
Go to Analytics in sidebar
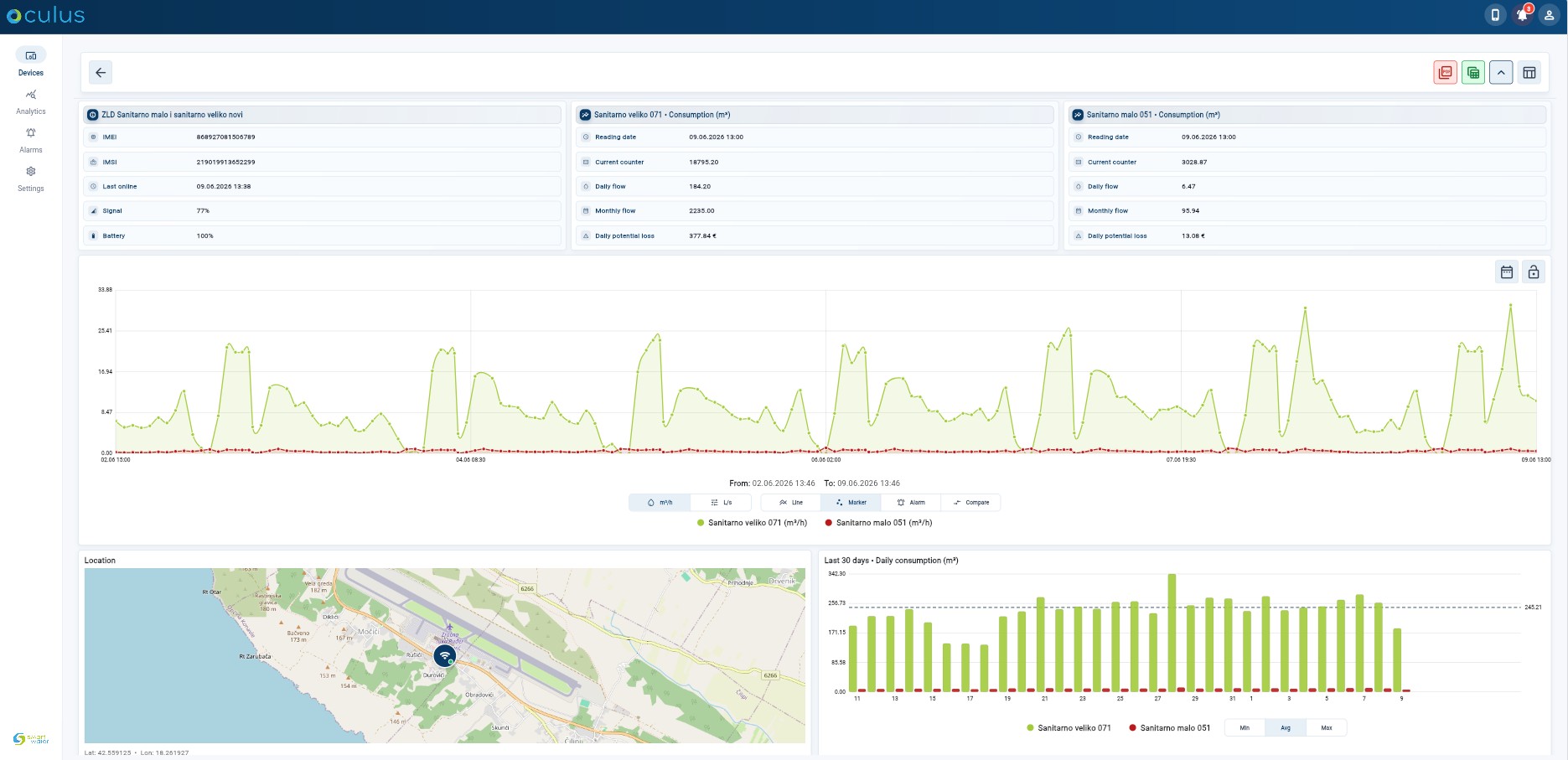pos(31,101)
